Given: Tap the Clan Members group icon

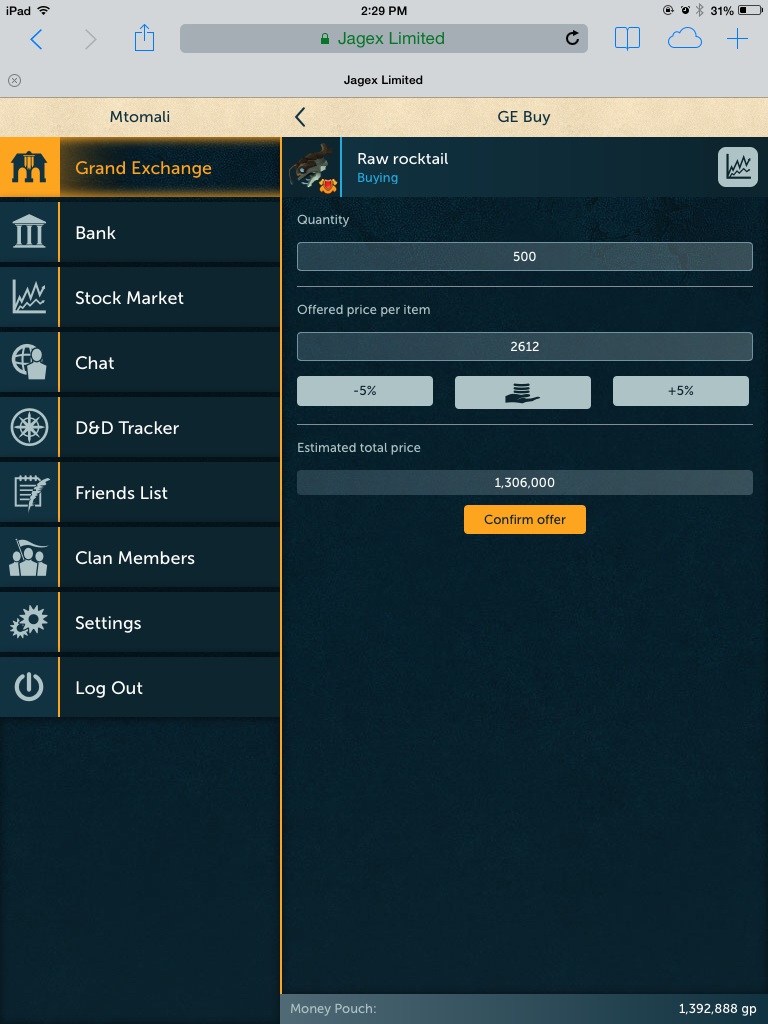Looking at the screenshot, I should tap(29, 558).
